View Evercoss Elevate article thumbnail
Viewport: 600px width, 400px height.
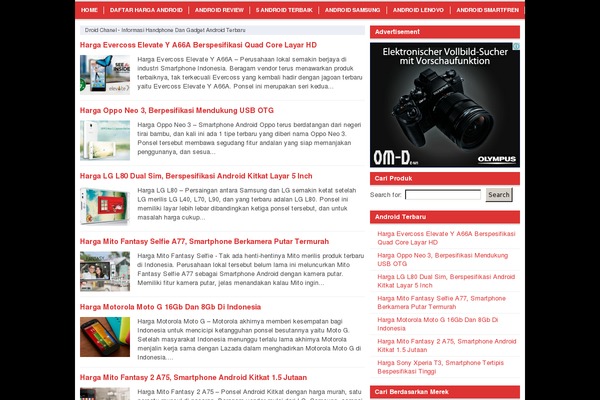(x=105, y=75)
